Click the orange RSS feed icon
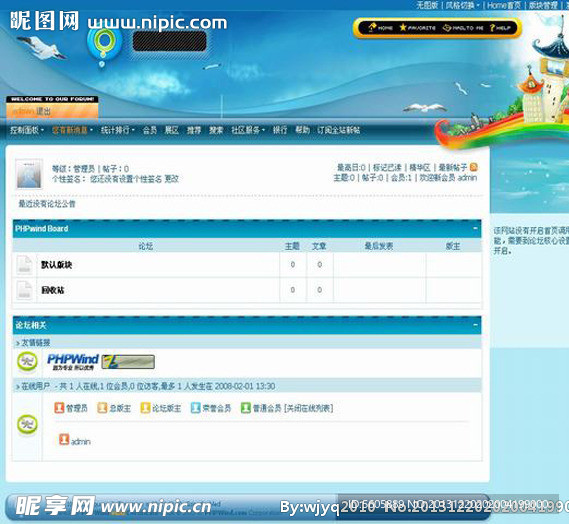The image size is (569, 524). pos(474,167)
